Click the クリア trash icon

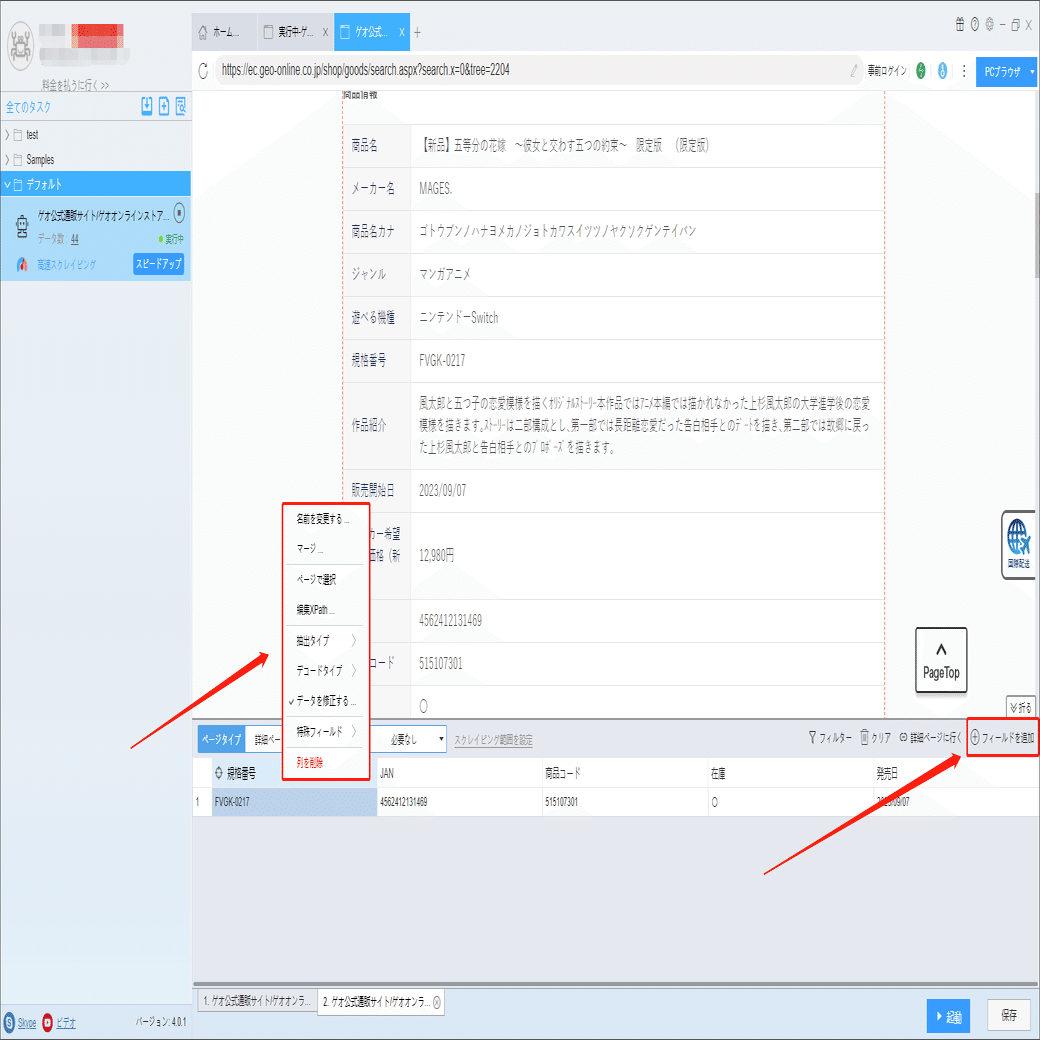click(864, 737)
